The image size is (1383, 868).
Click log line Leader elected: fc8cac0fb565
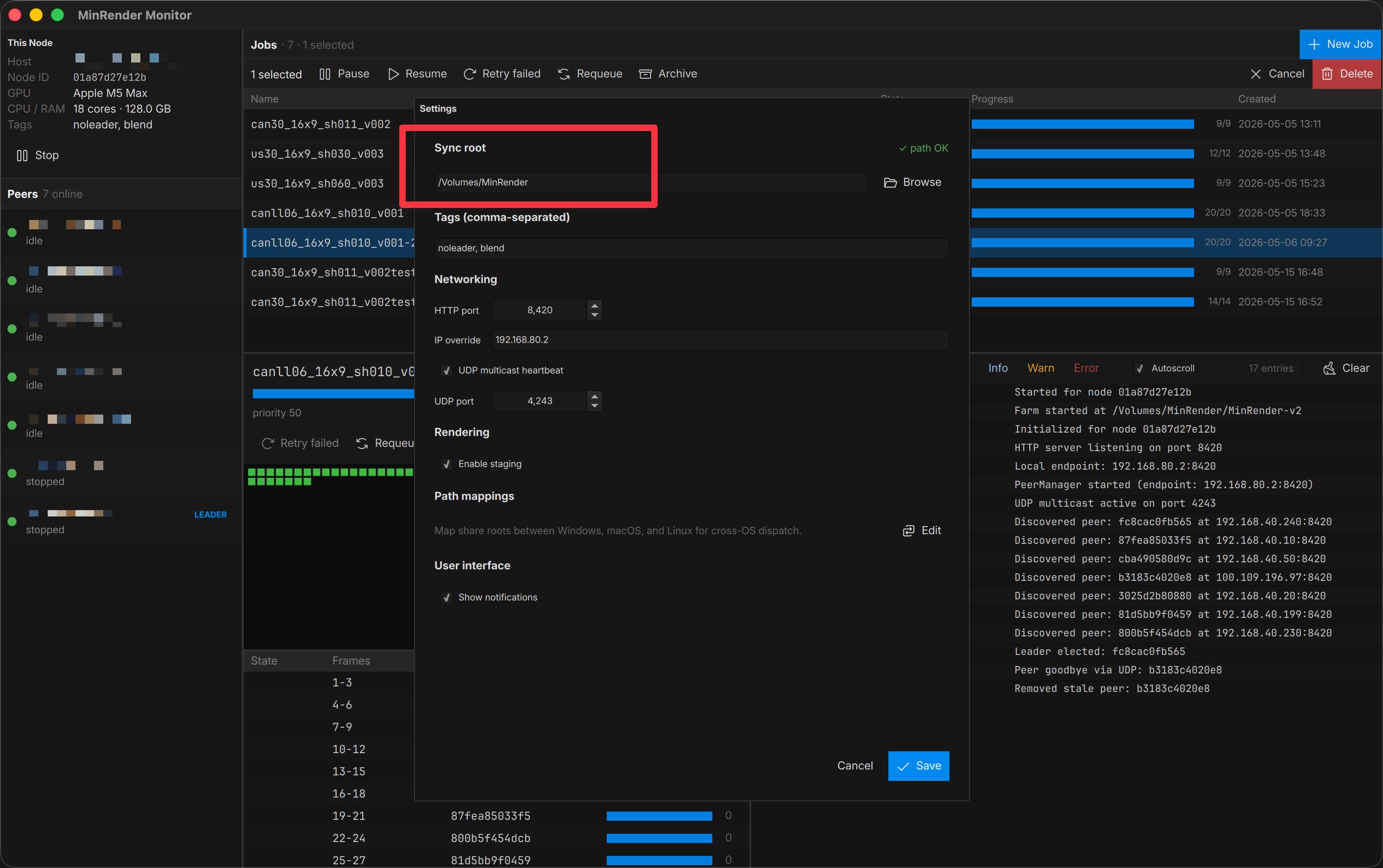(x=1100, y=652)
